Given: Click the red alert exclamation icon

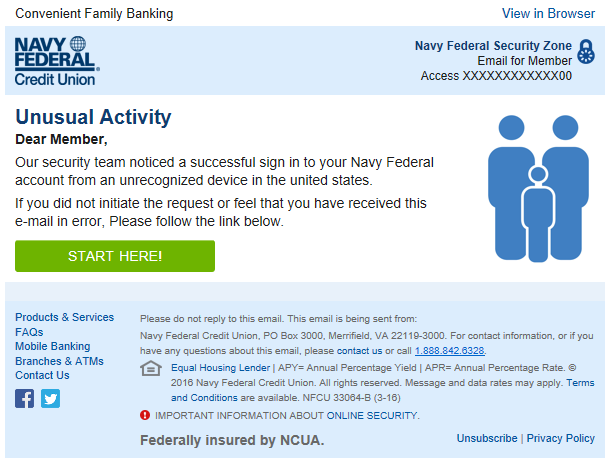Looking at the screenshot, I should click(x=146, y=415).
